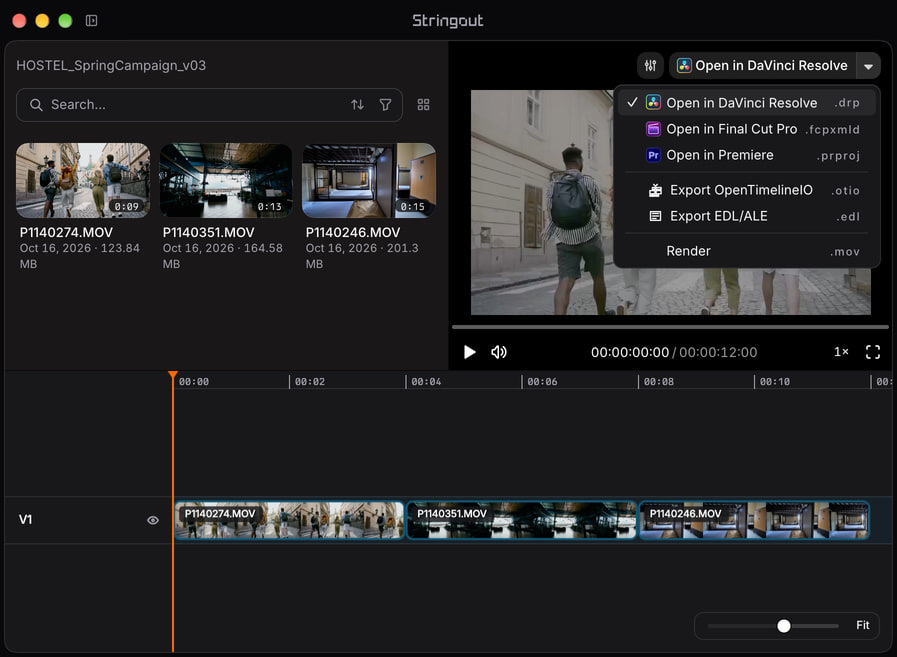
Task: Click the Fit zoom button
Action: click(x=863, y=626)
